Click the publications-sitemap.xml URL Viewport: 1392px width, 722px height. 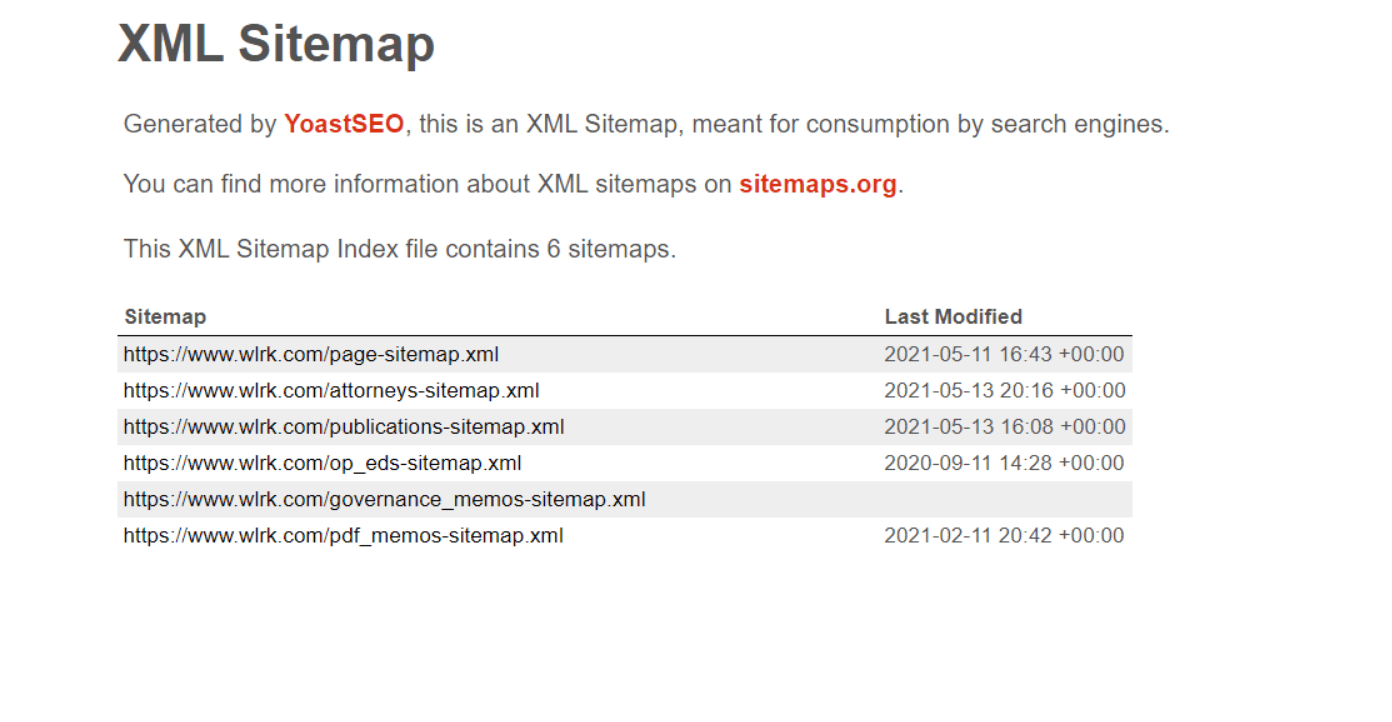click(343, 427)
